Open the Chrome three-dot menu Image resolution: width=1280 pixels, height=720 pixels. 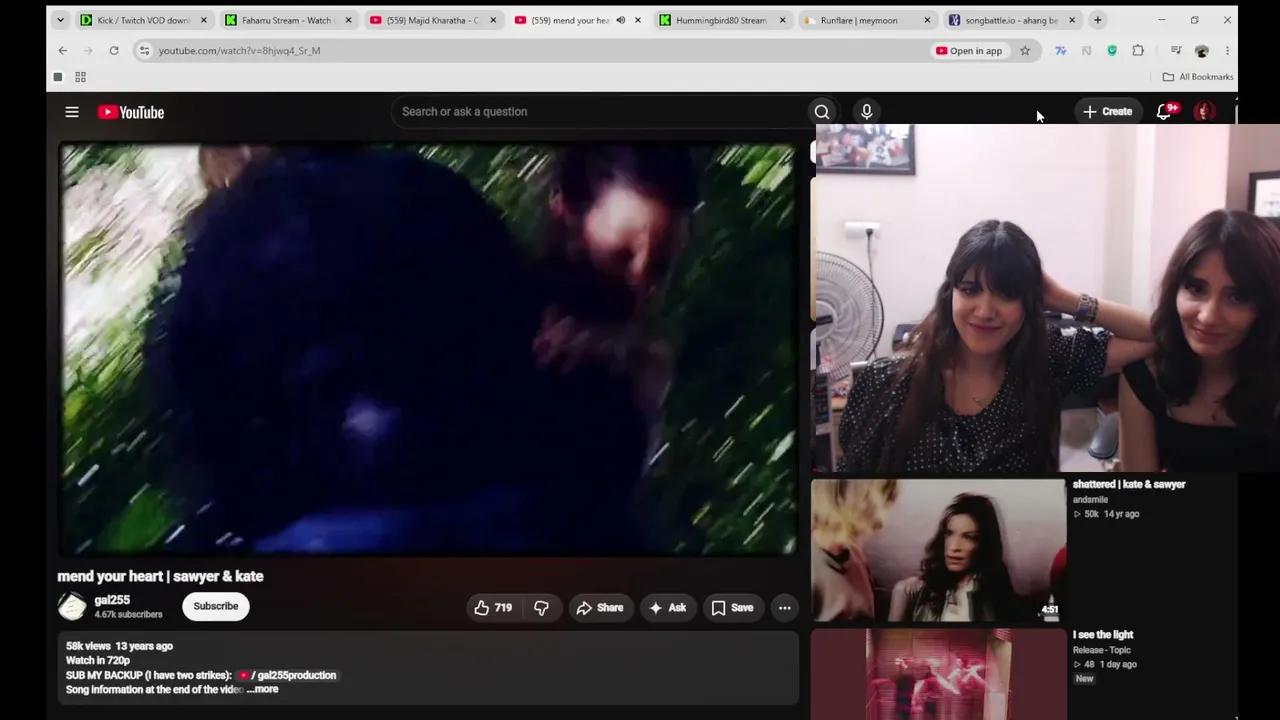pyautogui.click(x=1227, y=50)
